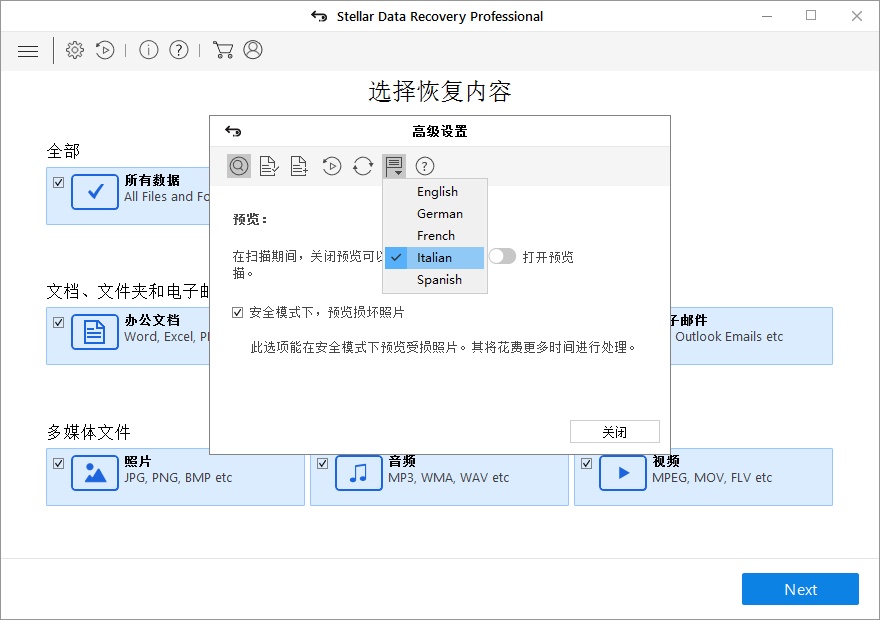Image resolution: width=880 pixels, height=620 pixels.
Task: Click the resume recovery icon in main toolbar
Action: tap(105, 50)
